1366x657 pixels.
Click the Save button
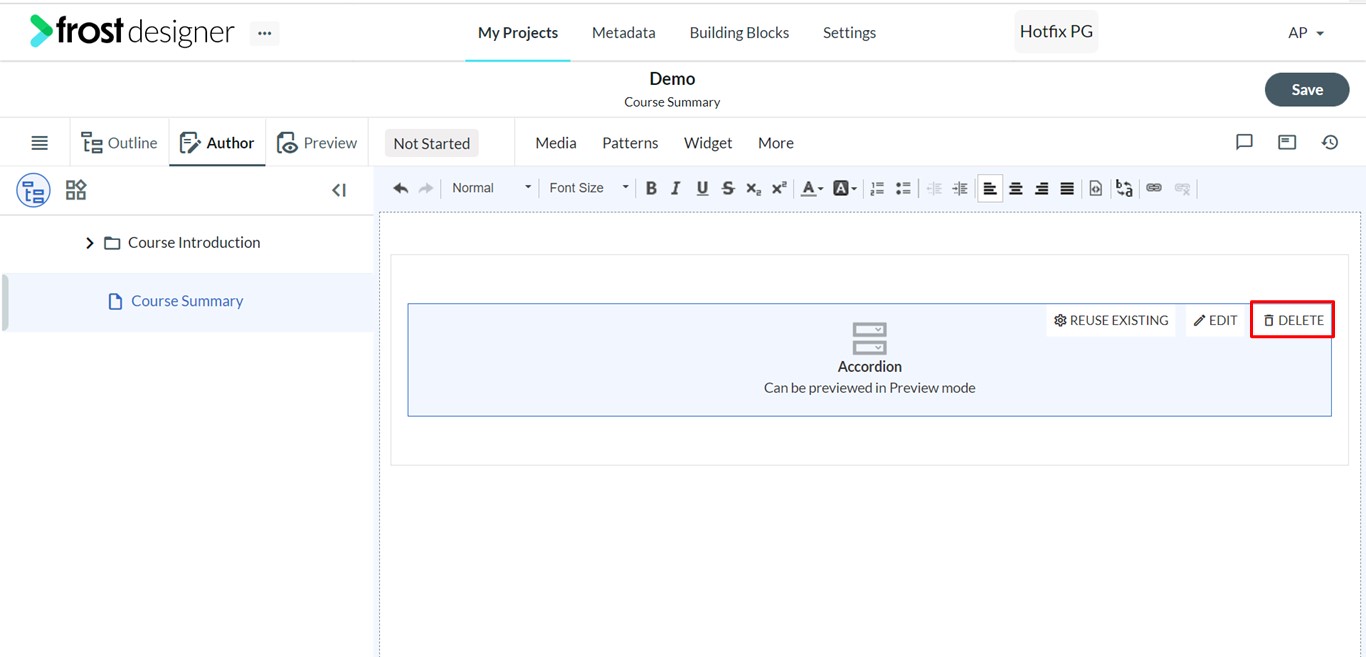tap(1307, 90)
